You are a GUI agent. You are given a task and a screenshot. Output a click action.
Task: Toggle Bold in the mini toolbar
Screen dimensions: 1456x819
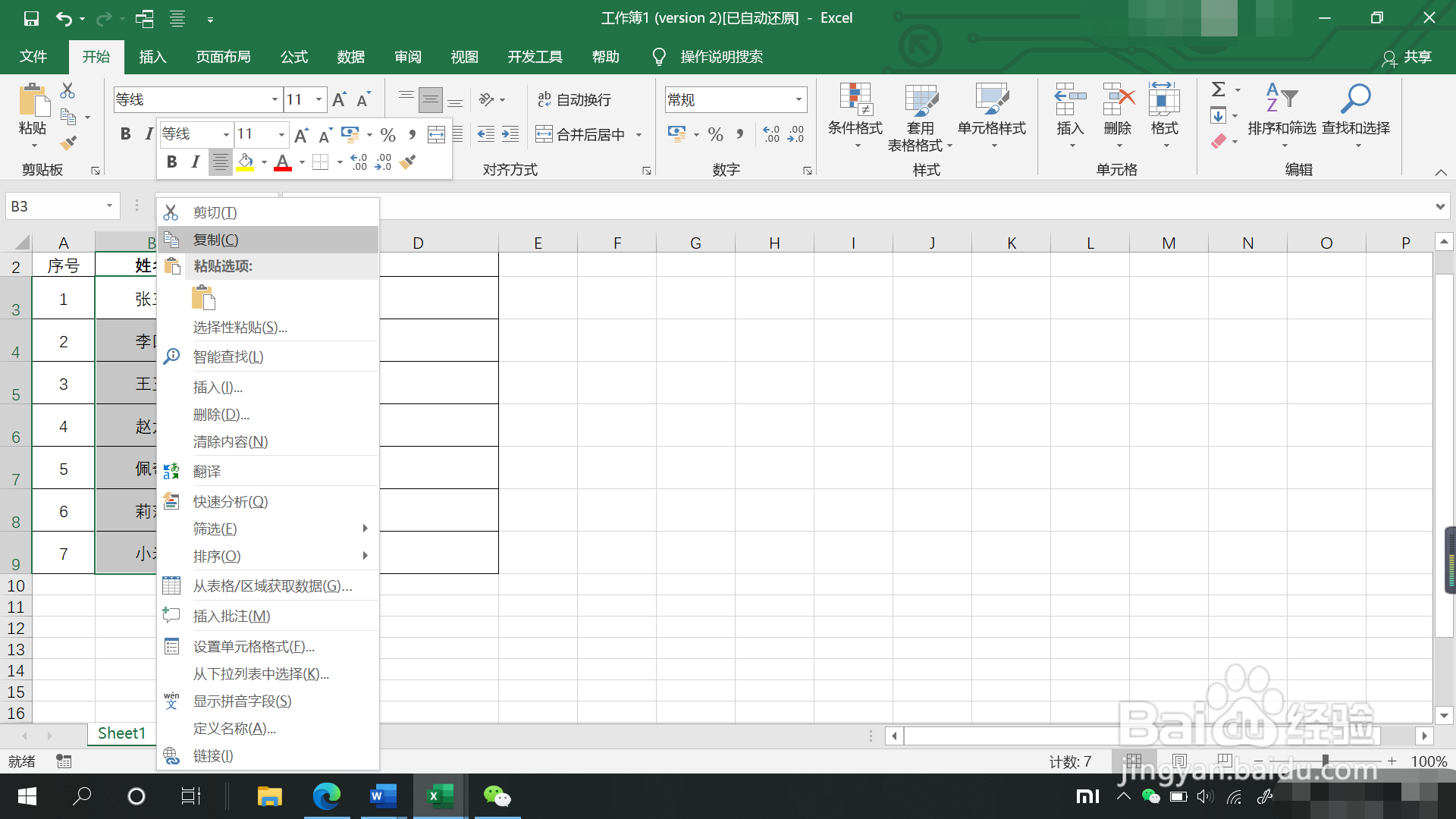coord(172,162)
